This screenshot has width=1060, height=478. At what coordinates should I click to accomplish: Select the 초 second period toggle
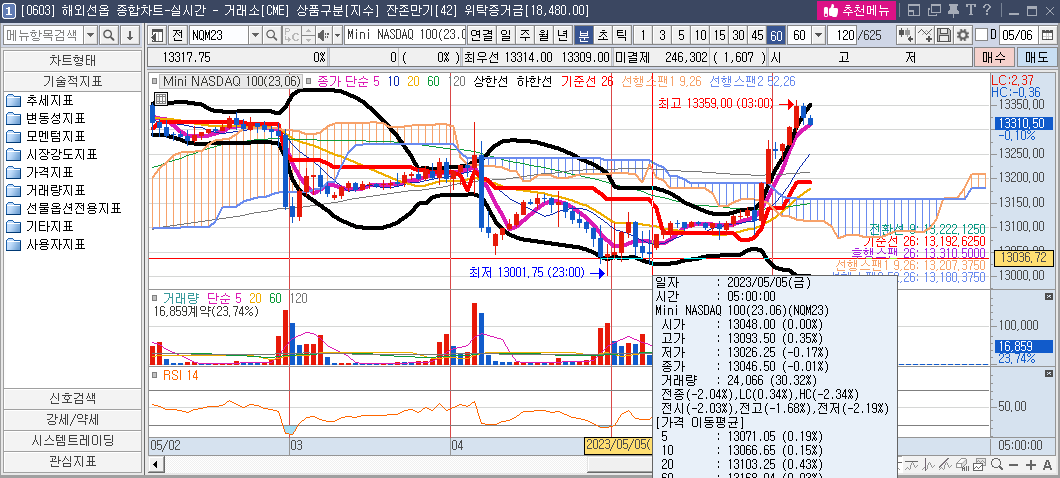pyautogui.click(x=602, y=35)
